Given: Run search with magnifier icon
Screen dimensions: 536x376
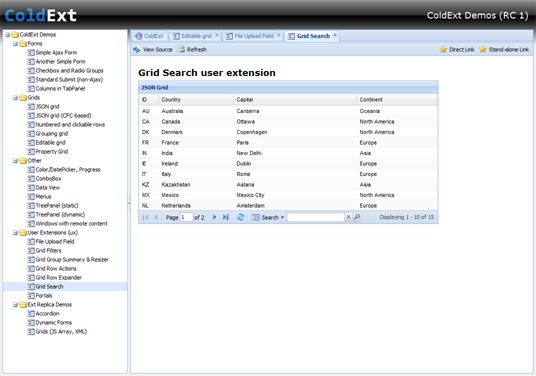Looking at the screenshot, I should click(x=357, y=217).
